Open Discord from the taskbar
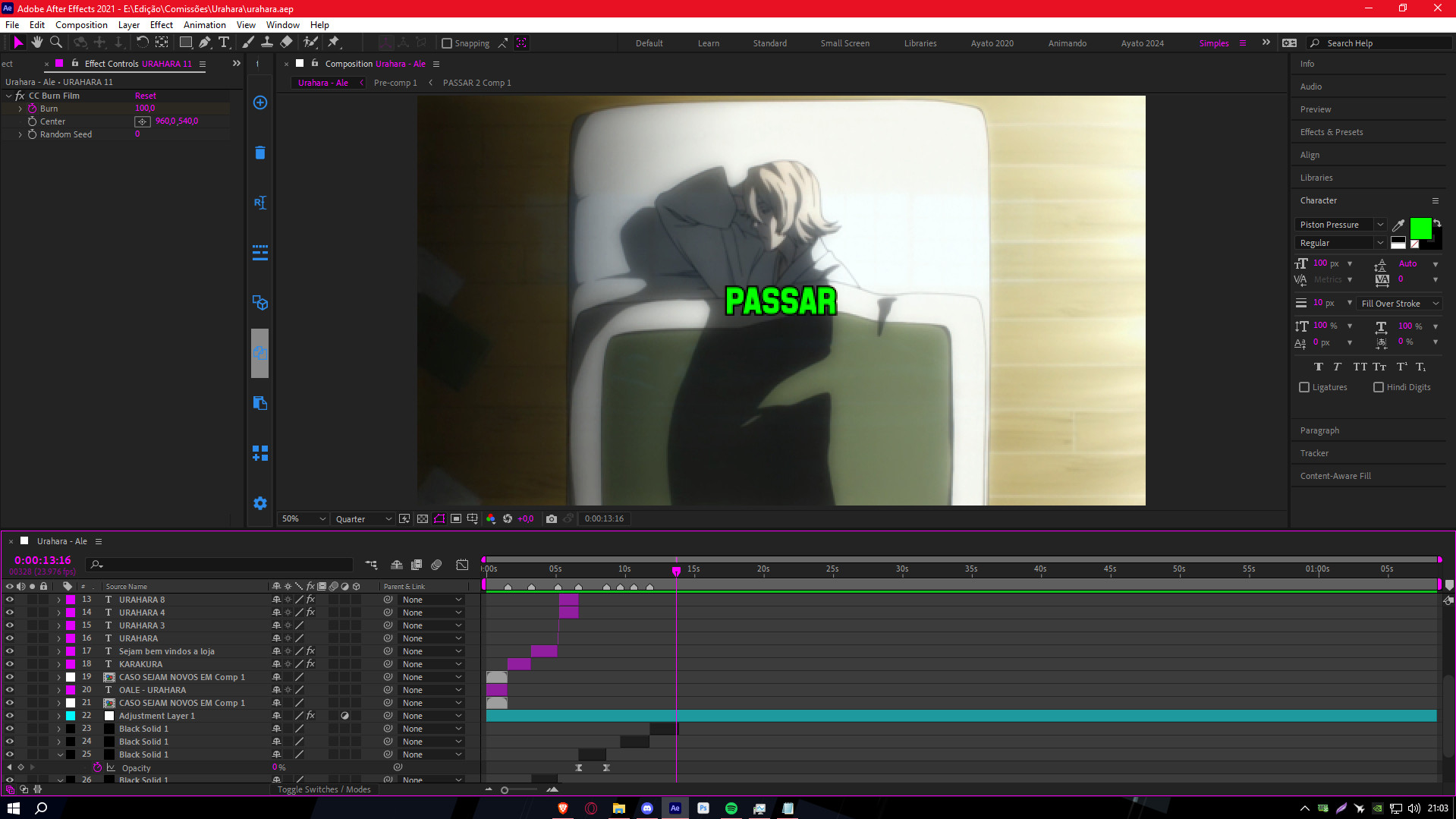The width and height of the screenshot is (1456, 819). pyautogui.click(x=646, y=808)
